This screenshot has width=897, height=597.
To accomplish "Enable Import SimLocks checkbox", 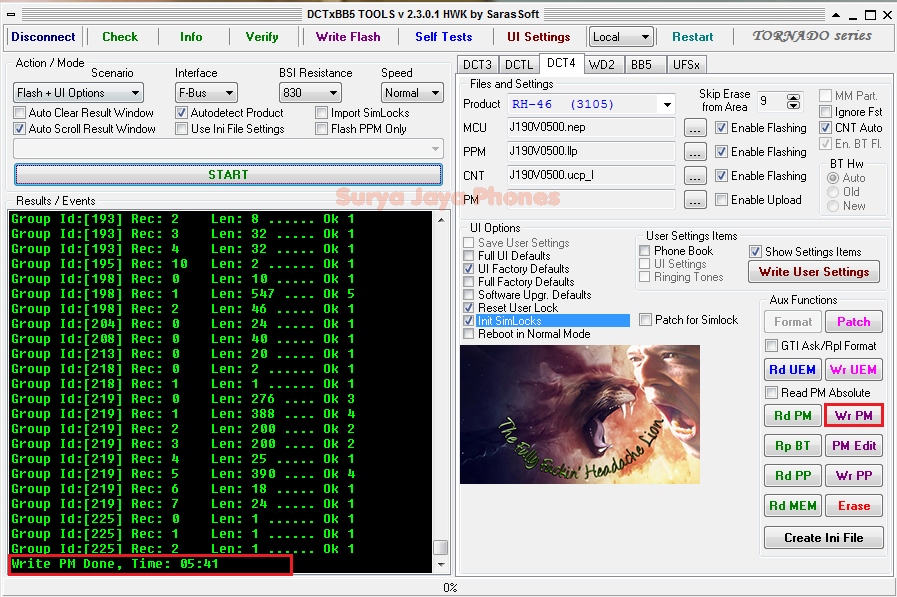I will point(322,113).
